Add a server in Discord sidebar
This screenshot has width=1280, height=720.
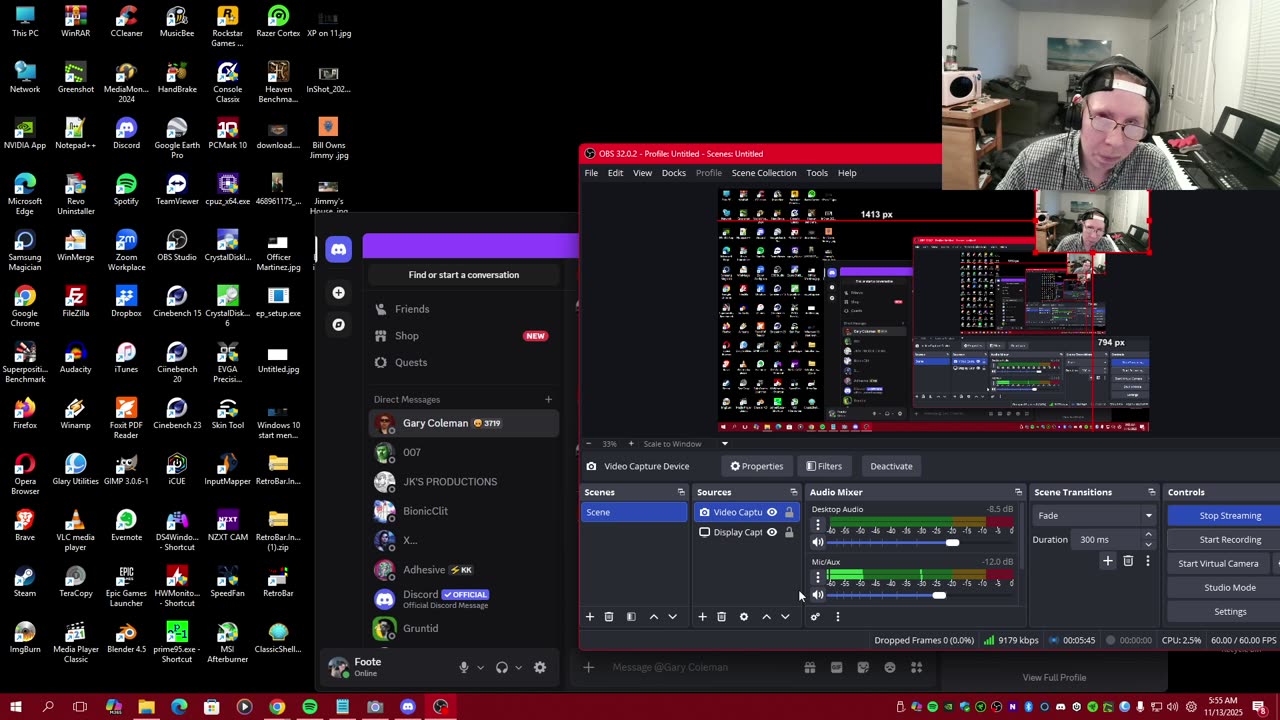[x=339, y=293]
